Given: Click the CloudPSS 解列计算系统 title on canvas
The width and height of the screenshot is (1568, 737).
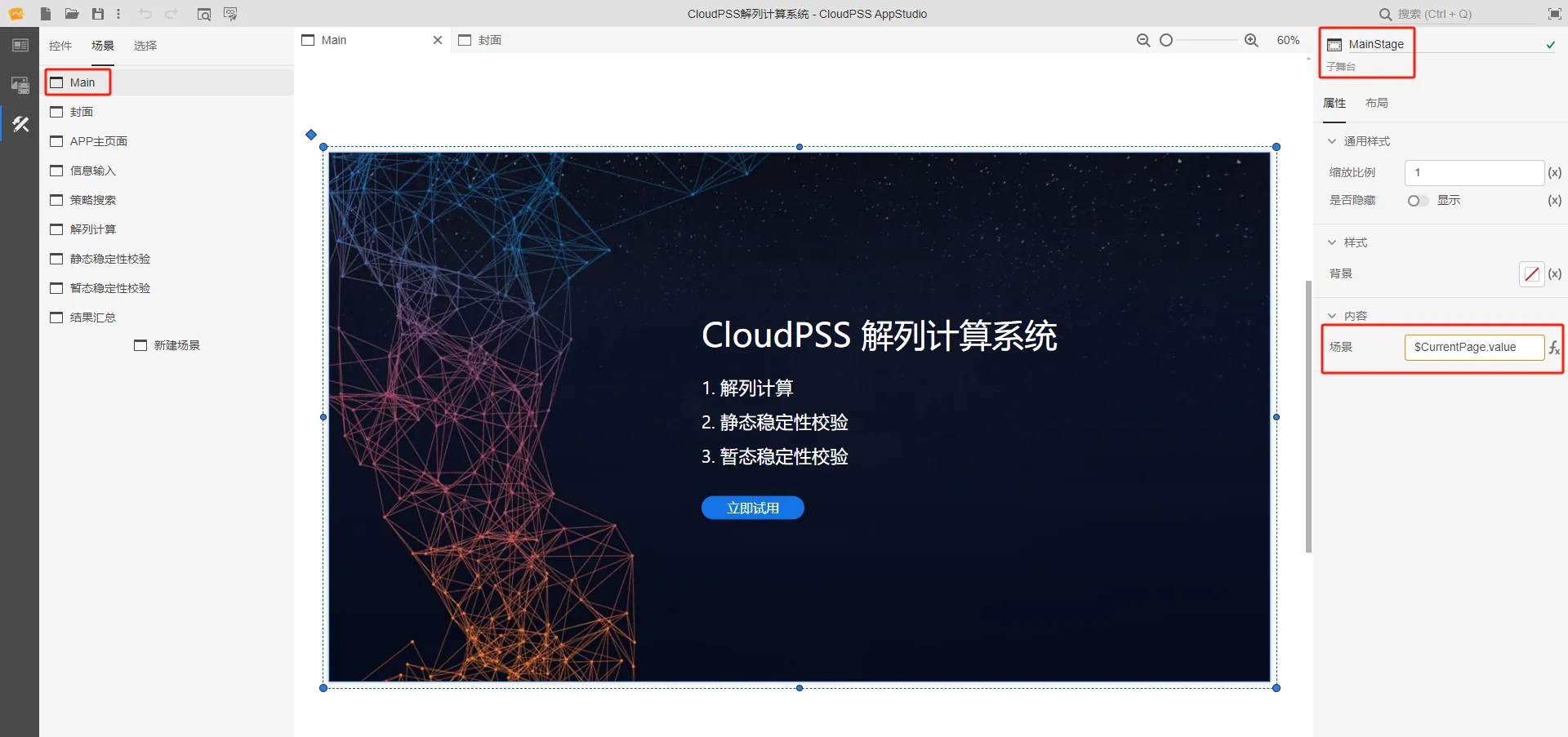Looking at the screenshot, I should pos(879,336).
